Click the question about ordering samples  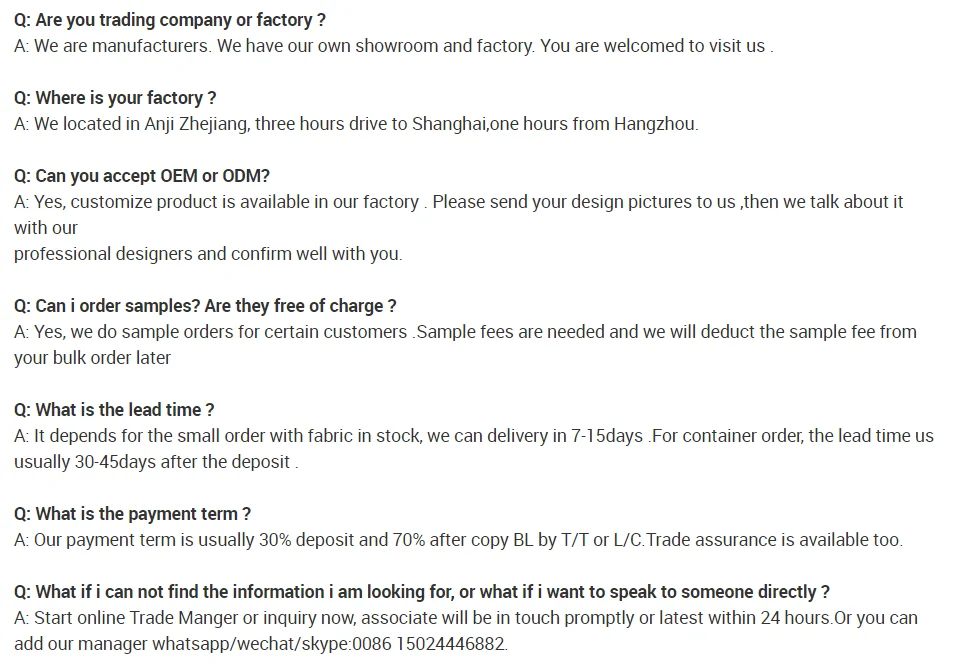(x=205, y=306)
